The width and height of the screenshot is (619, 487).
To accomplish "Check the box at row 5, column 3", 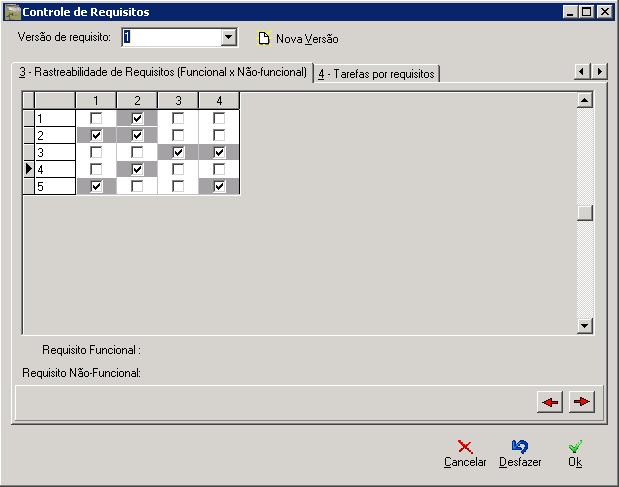I will click(178, 186).
